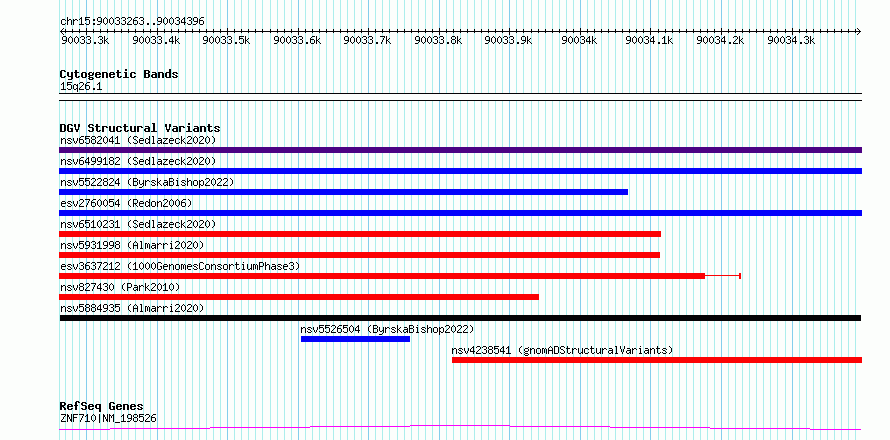The image size is (890, 440).
Task: Select the magenta ZNF710 gene track line
Action: pos(460,428)
